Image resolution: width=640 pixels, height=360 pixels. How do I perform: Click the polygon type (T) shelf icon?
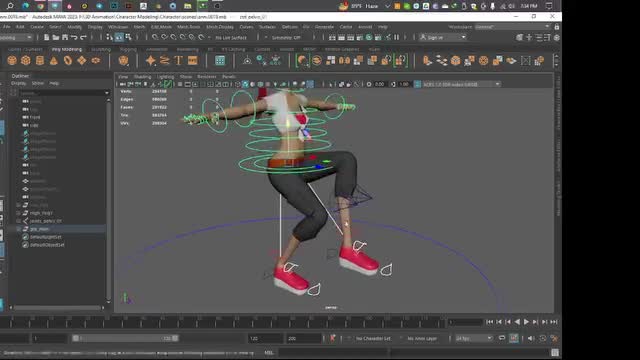pos(178,61)
